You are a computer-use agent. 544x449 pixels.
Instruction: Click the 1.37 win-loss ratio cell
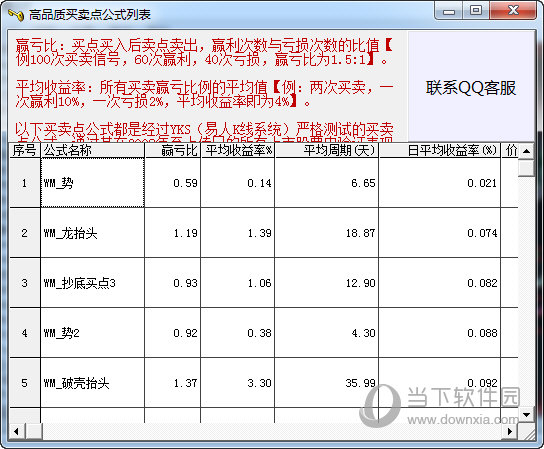172,383
